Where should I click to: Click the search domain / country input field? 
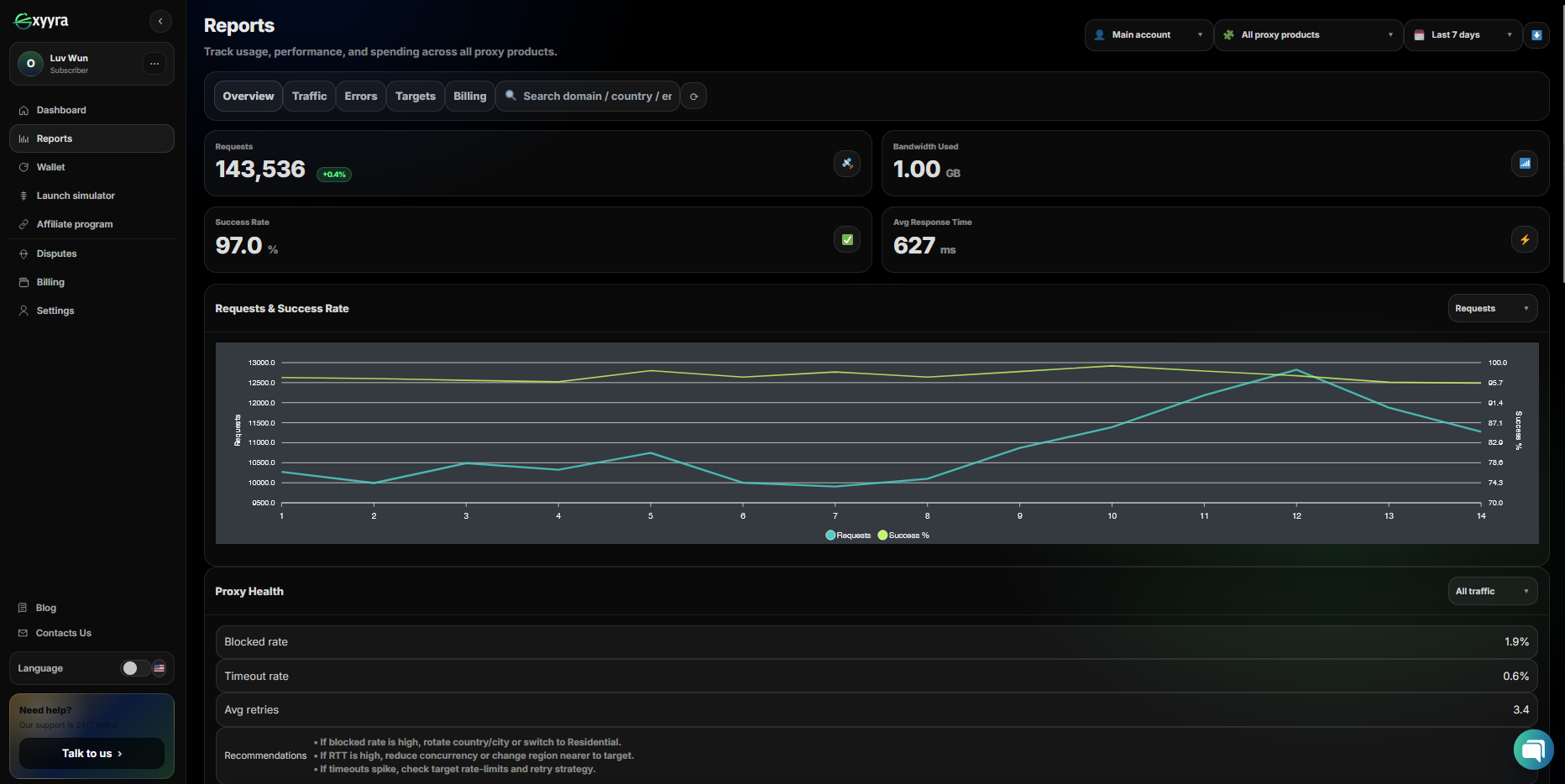596,97
